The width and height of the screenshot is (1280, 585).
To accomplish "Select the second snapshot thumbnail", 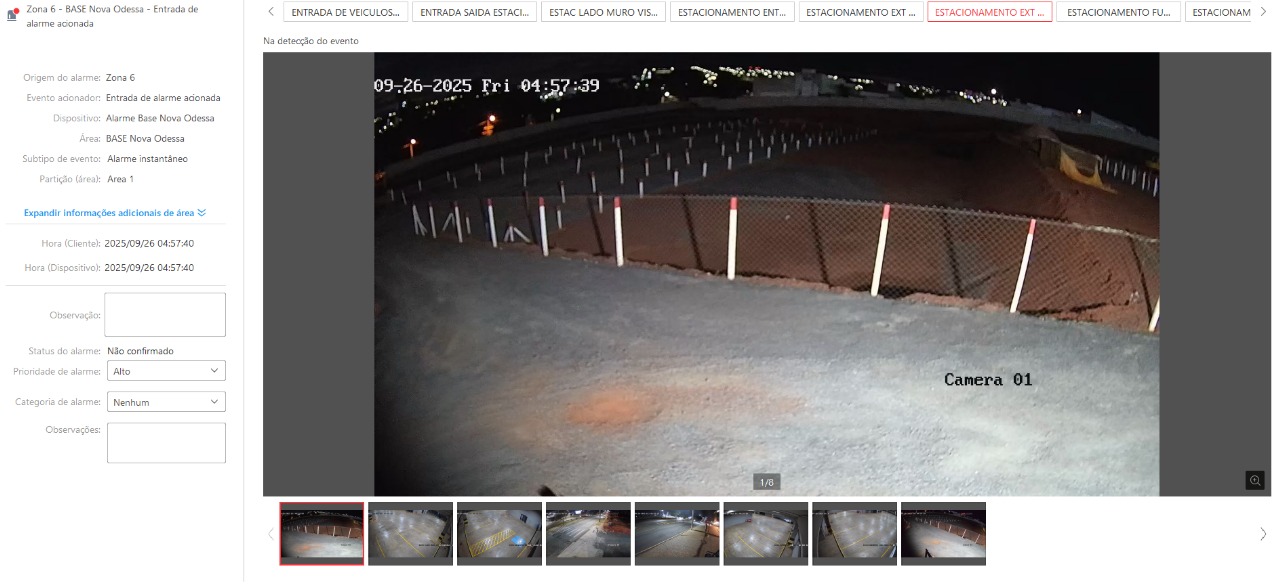I will tap(410, 534).
